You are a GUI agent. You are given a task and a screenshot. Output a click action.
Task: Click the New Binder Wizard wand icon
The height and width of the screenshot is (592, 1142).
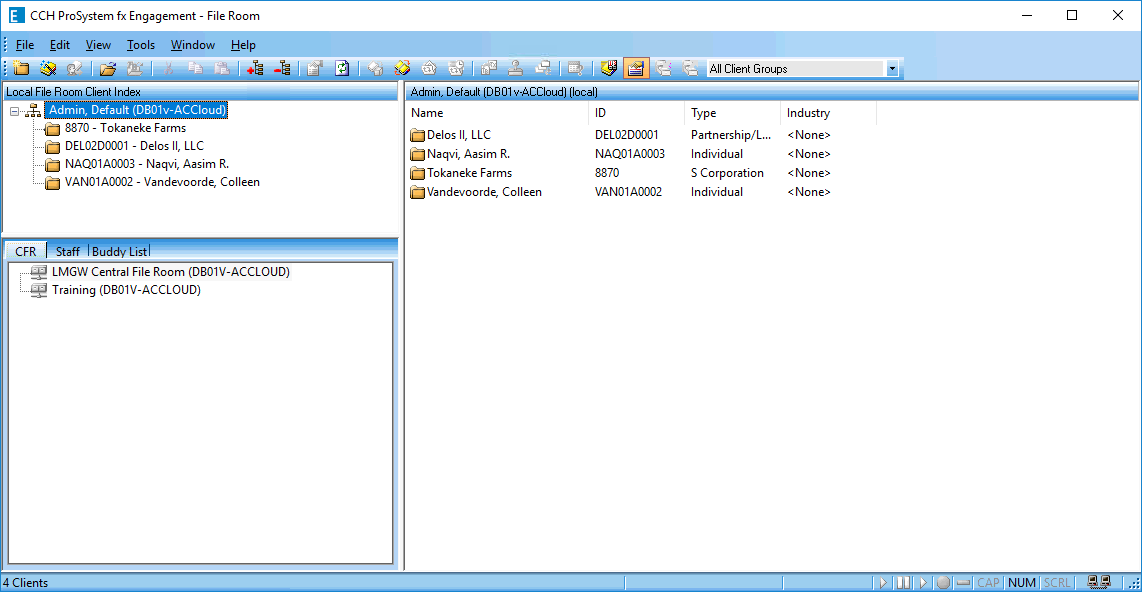(x=48, y=68)
